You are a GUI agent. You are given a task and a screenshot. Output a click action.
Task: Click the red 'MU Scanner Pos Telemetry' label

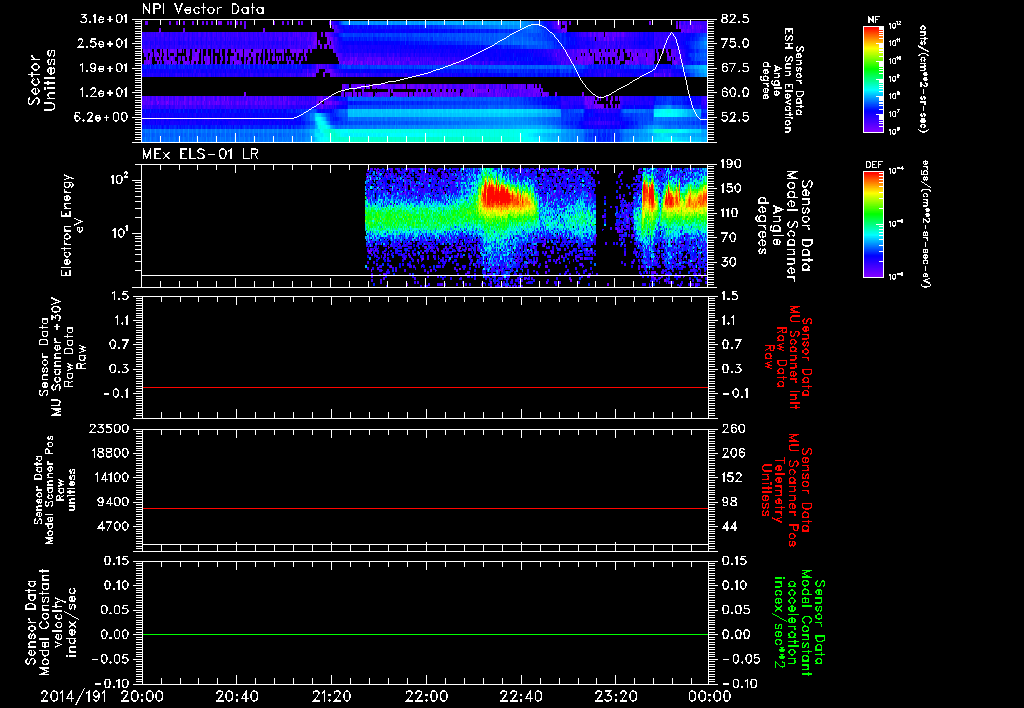787,490
